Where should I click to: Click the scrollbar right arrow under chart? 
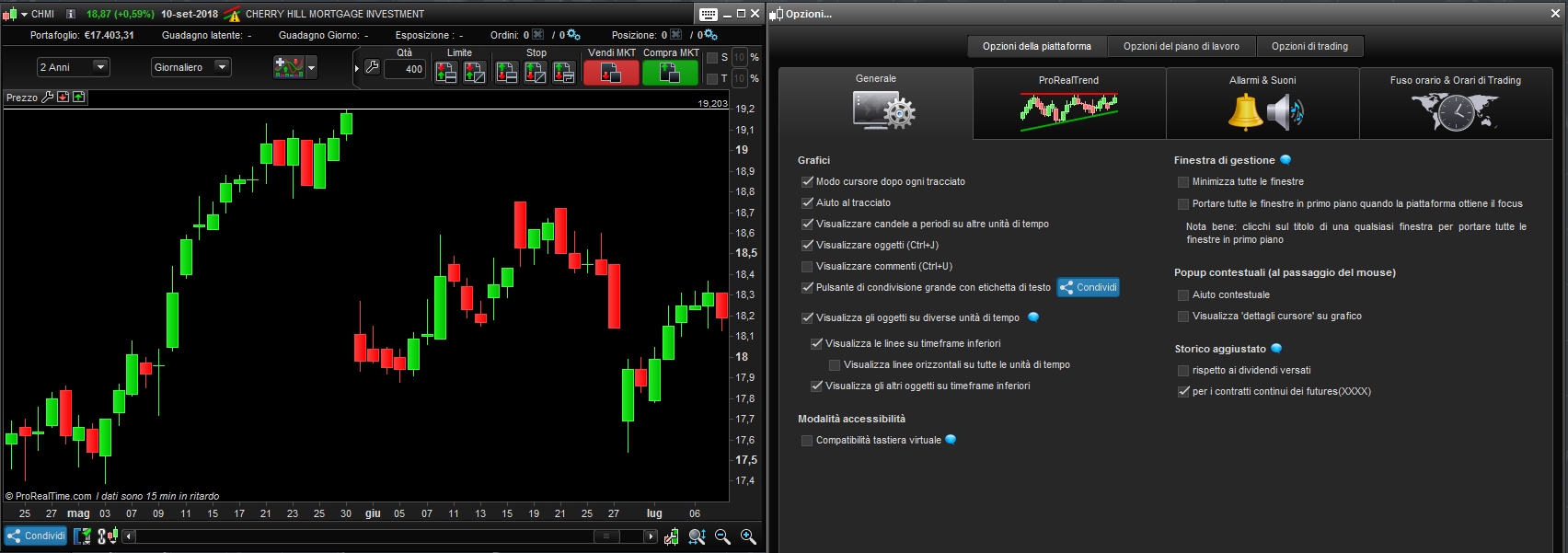click(651, 536)
